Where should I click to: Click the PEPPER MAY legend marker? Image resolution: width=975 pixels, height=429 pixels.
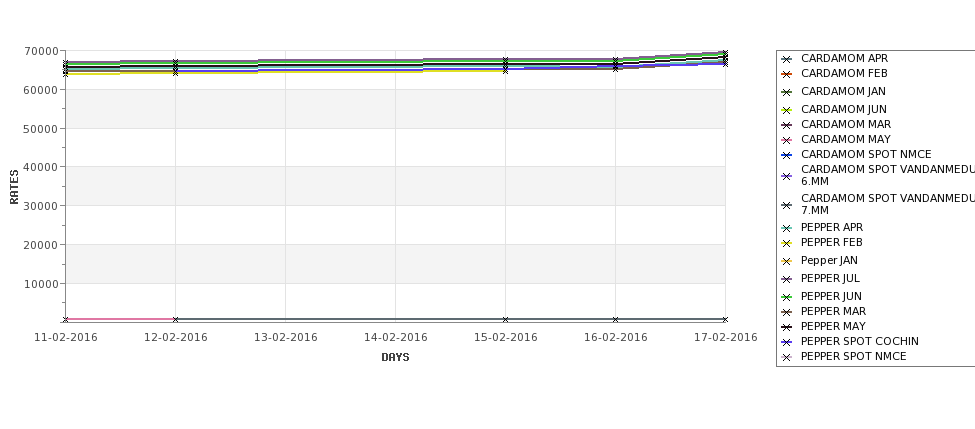[x=786, y=328]
